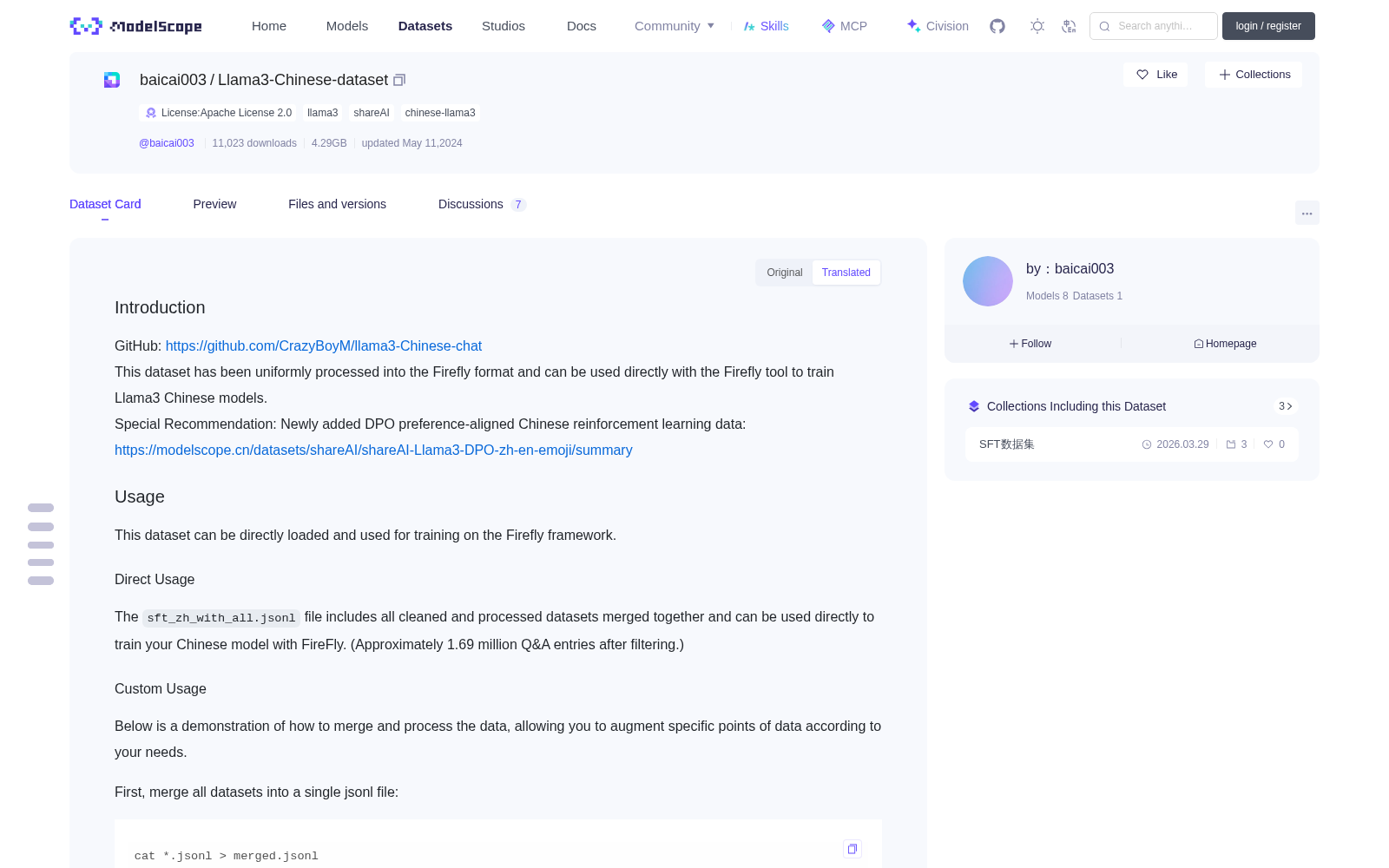Switch to Original text view
The height and width of the screenshot is (868, 1389).
pyautogui.click(x=785, y=273)
